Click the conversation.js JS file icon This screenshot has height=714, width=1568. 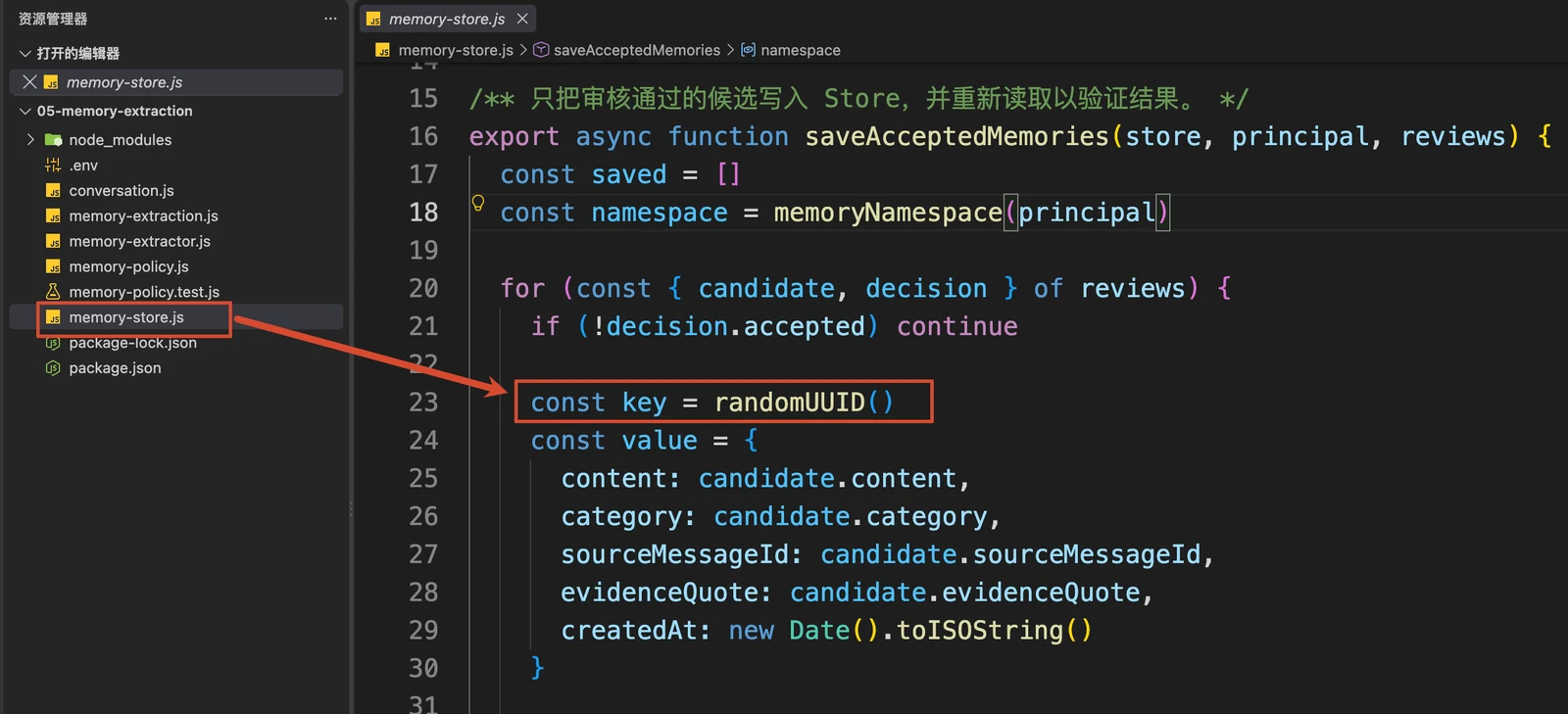coord(53,191)
